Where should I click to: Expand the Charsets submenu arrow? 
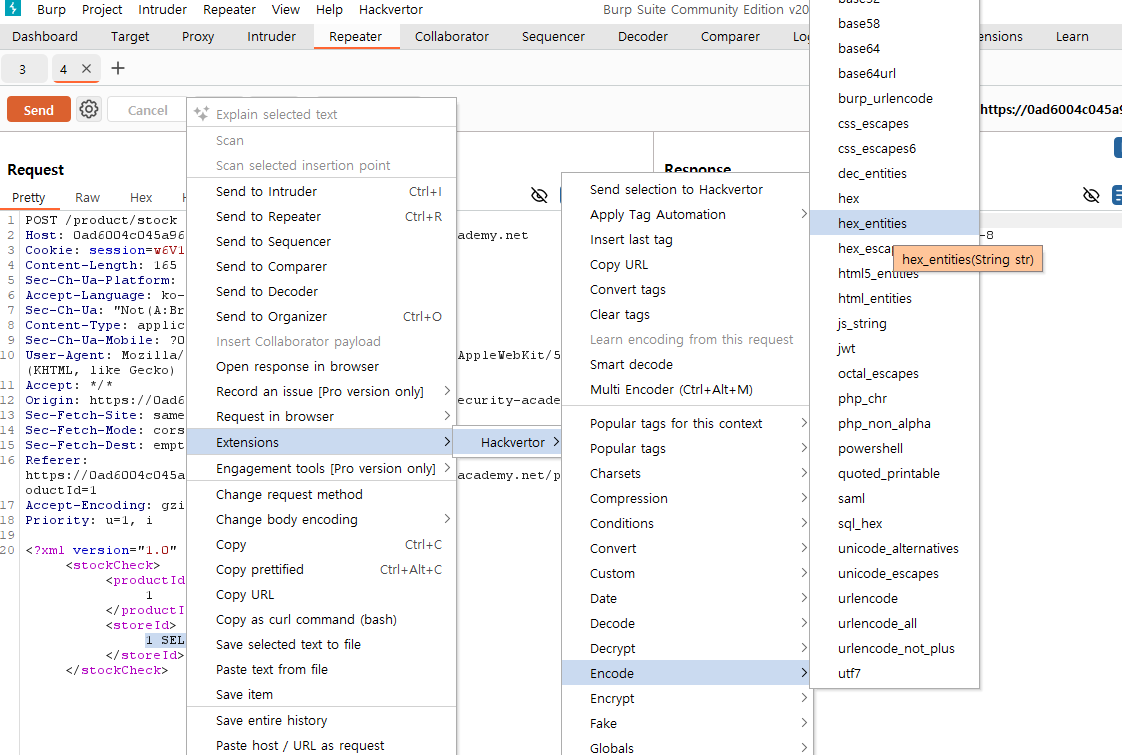coord(804,473)
